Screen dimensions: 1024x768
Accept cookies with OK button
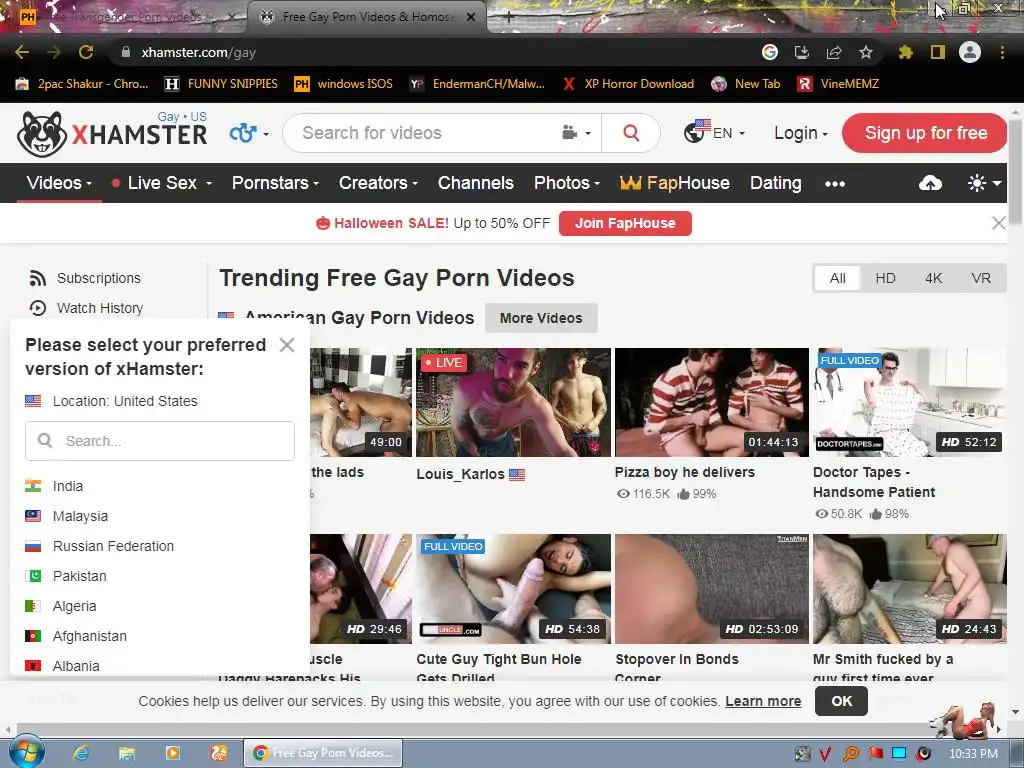pos(841,701)
